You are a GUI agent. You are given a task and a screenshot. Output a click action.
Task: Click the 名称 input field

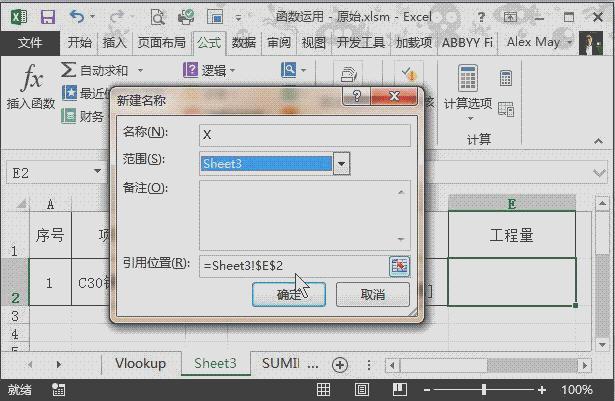click(305, 135)
